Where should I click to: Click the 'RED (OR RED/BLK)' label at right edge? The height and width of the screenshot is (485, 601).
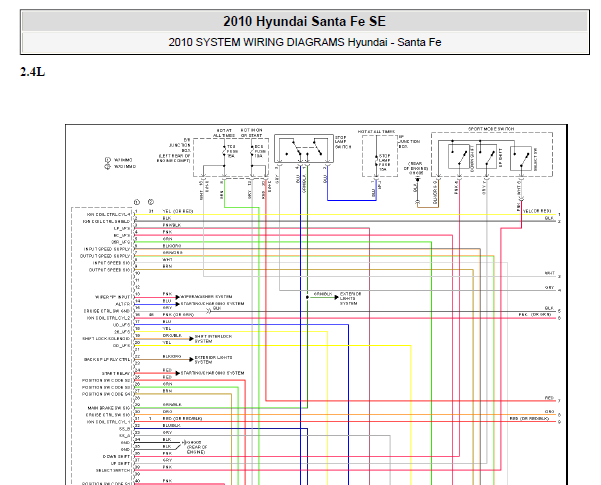click(x=529, y=418)
